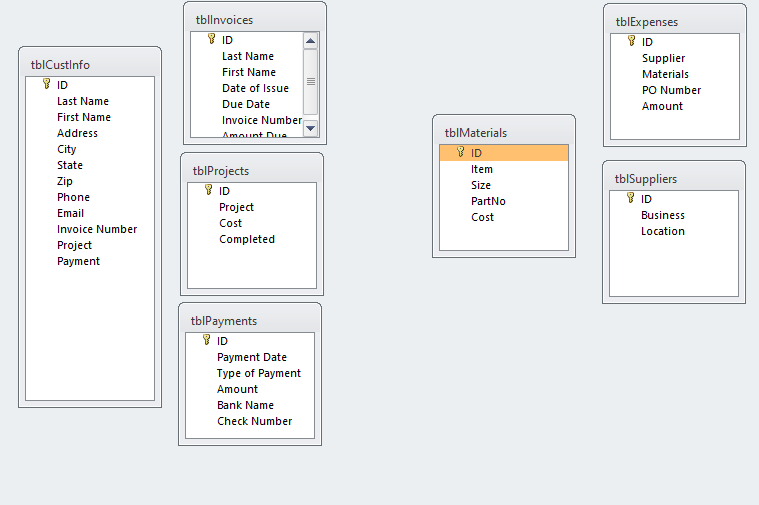Select highlighted ID field in tblMaterials
Viewport: 759px width, 505px height.
pyautogui.click(x=504, y=153)
